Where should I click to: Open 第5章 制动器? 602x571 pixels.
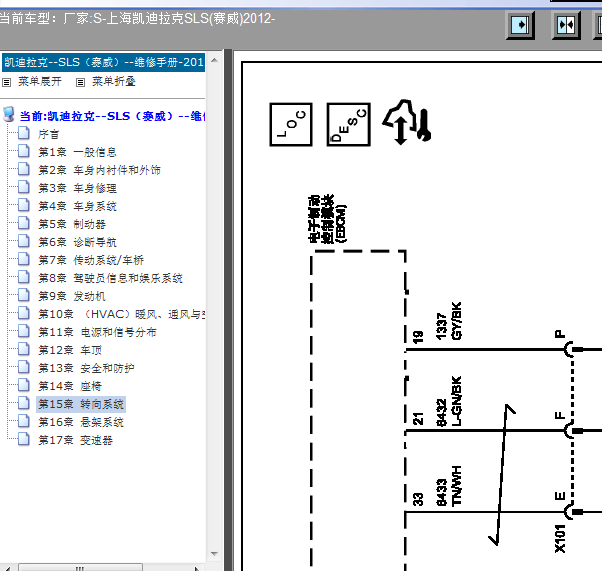pos(71,224)
